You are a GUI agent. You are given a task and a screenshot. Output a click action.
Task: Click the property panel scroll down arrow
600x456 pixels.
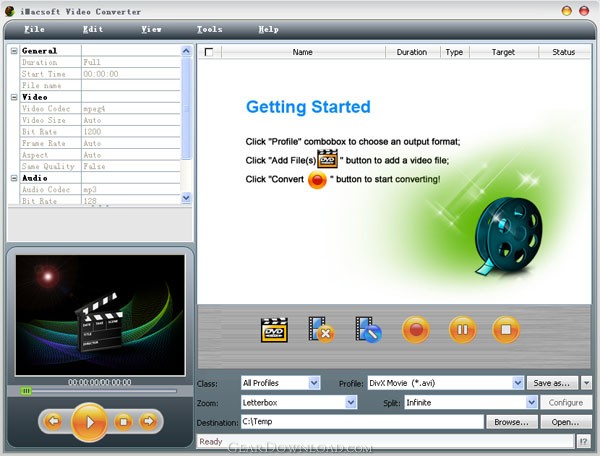[186, 198]
